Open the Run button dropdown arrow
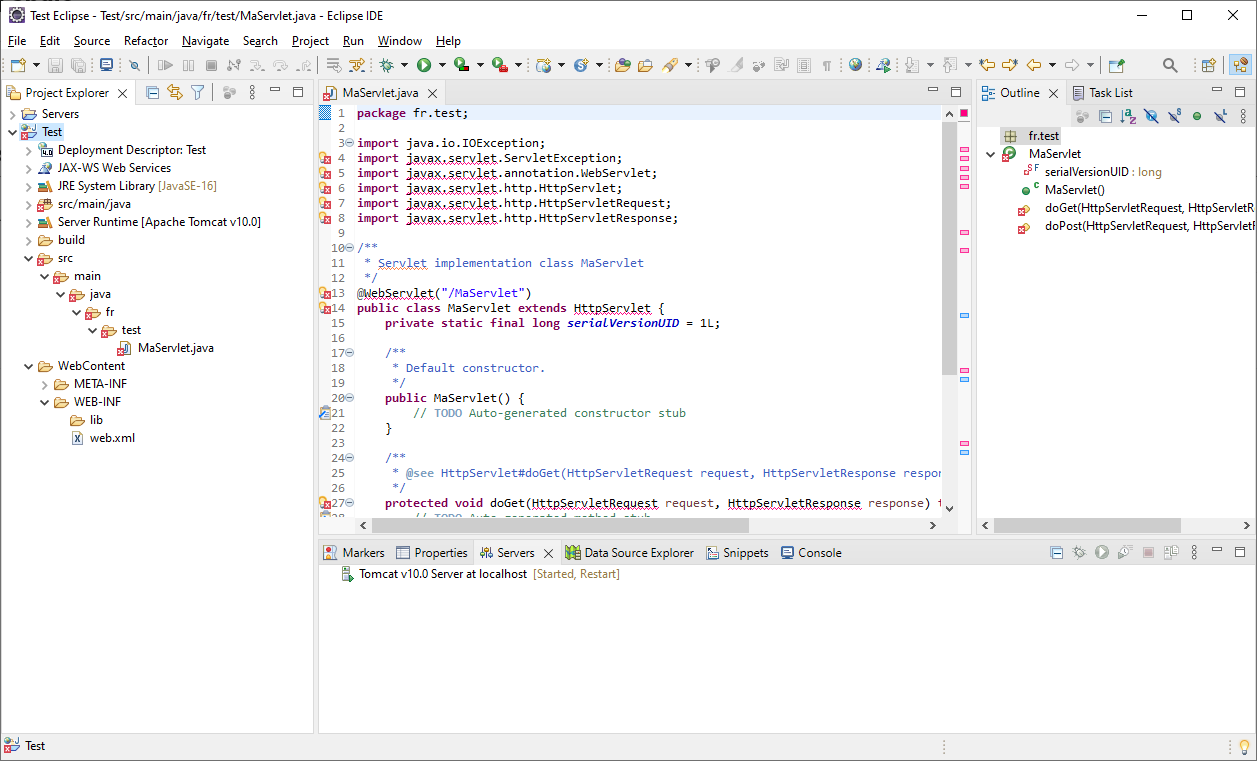 [x=442, y=65]
